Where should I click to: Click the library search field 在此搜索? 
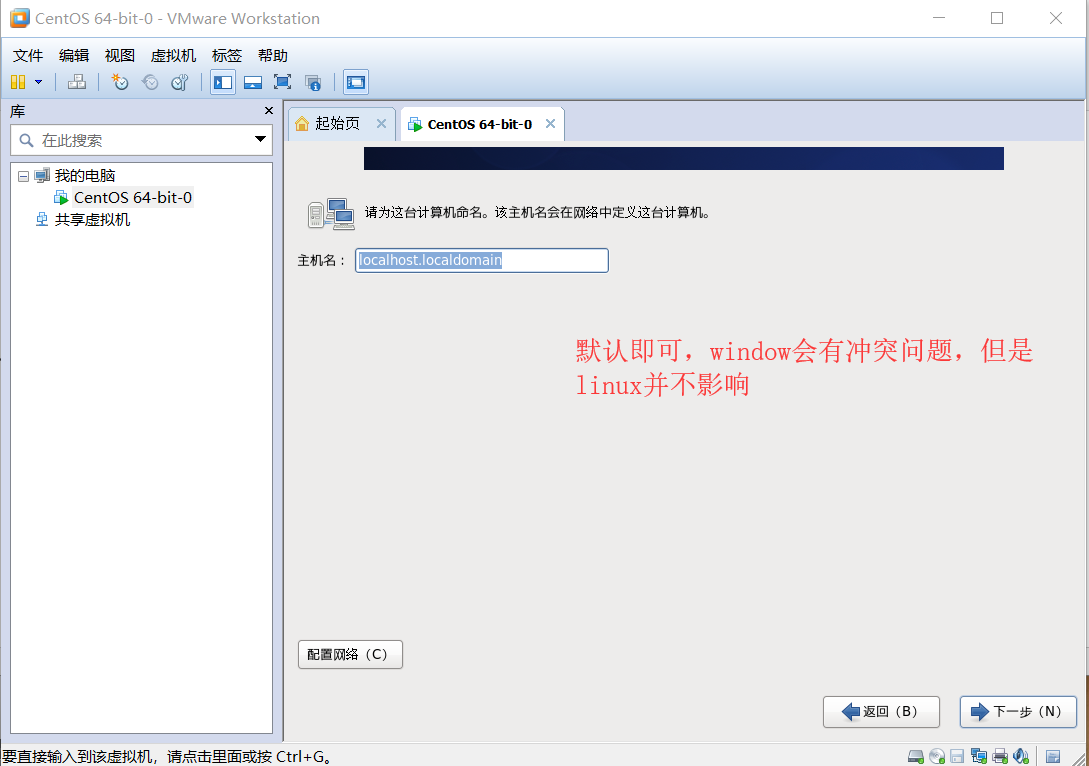pos(142,140)
